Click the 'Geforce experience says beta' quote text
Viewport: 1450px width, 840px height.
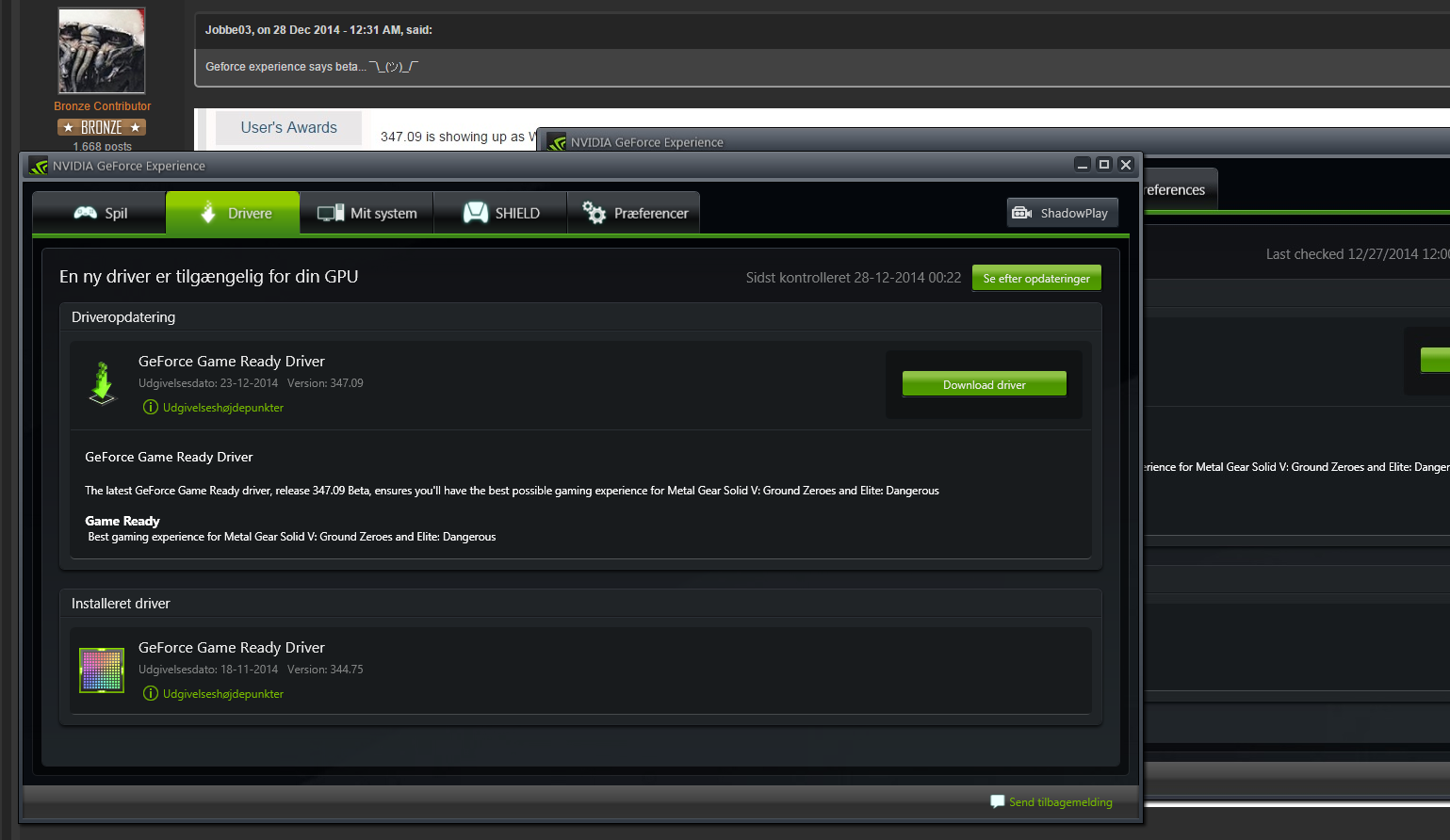pyautogui.click(x=285, y=67)
